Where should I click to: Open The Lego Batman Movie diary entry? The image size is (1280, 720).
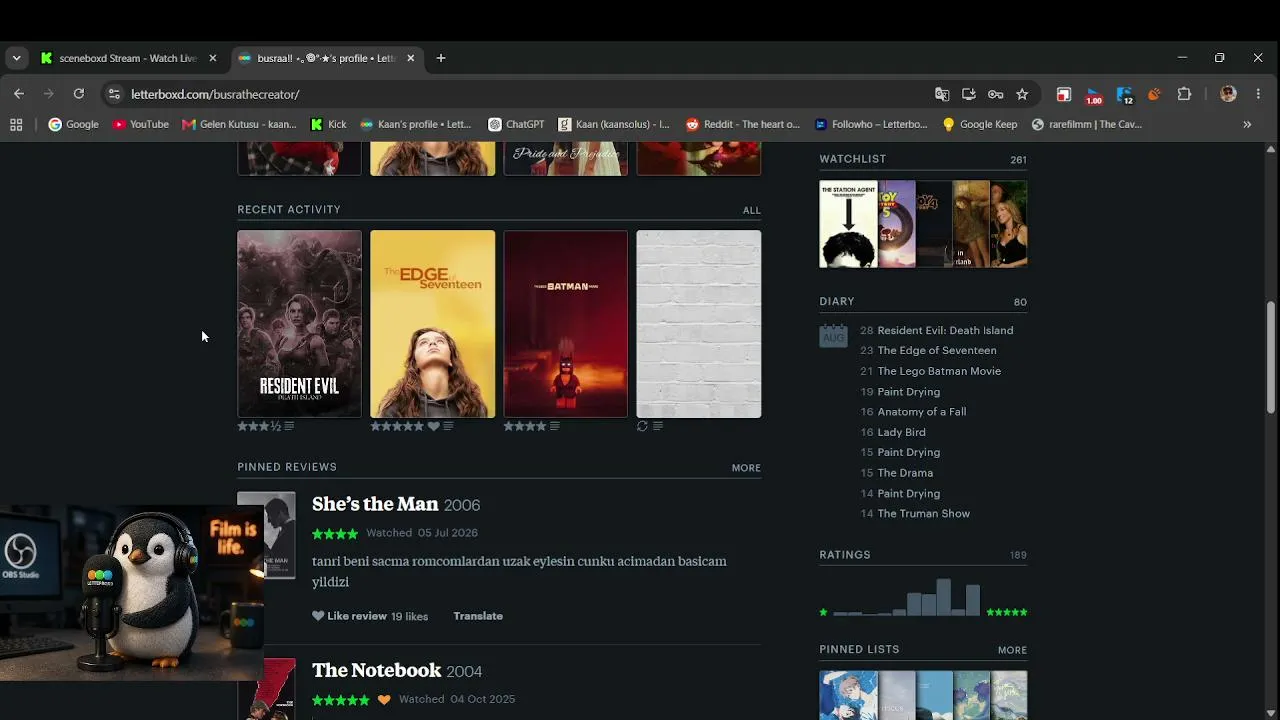(939, 371)
